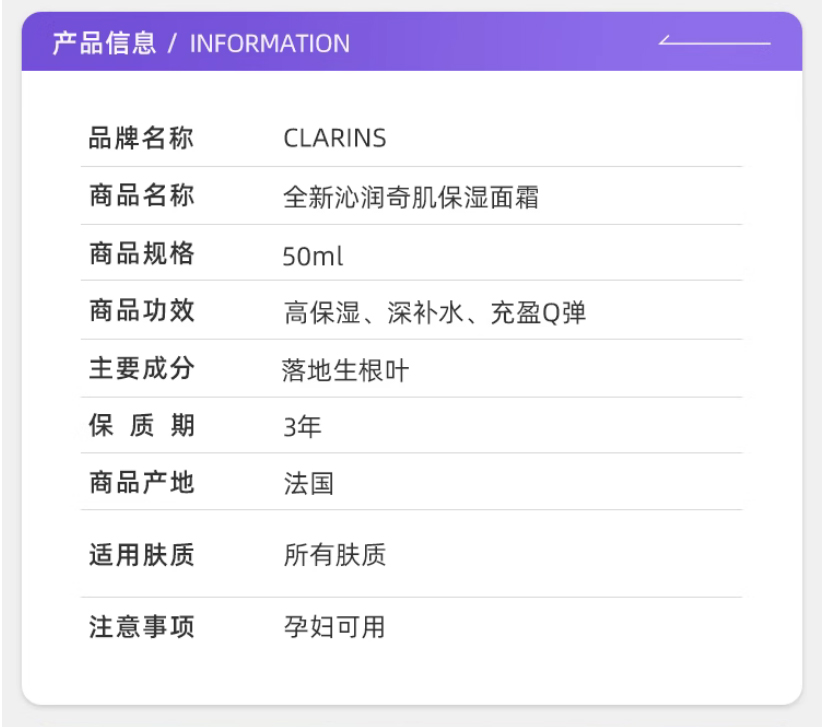Click the 商品功效 row label

[141, 311]
